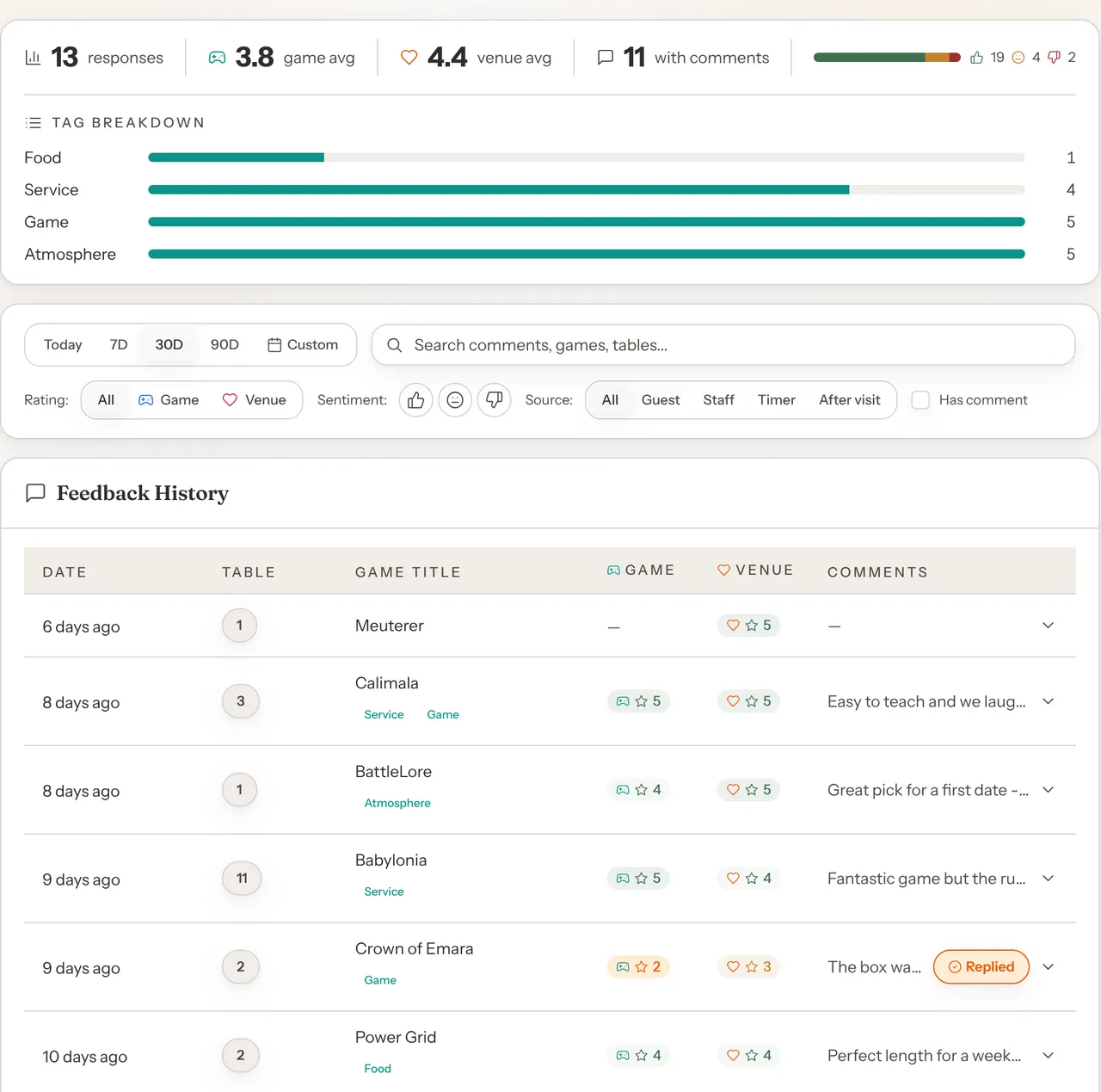
Task: Switch date range to 7D
Action: [x=119, y=345]
